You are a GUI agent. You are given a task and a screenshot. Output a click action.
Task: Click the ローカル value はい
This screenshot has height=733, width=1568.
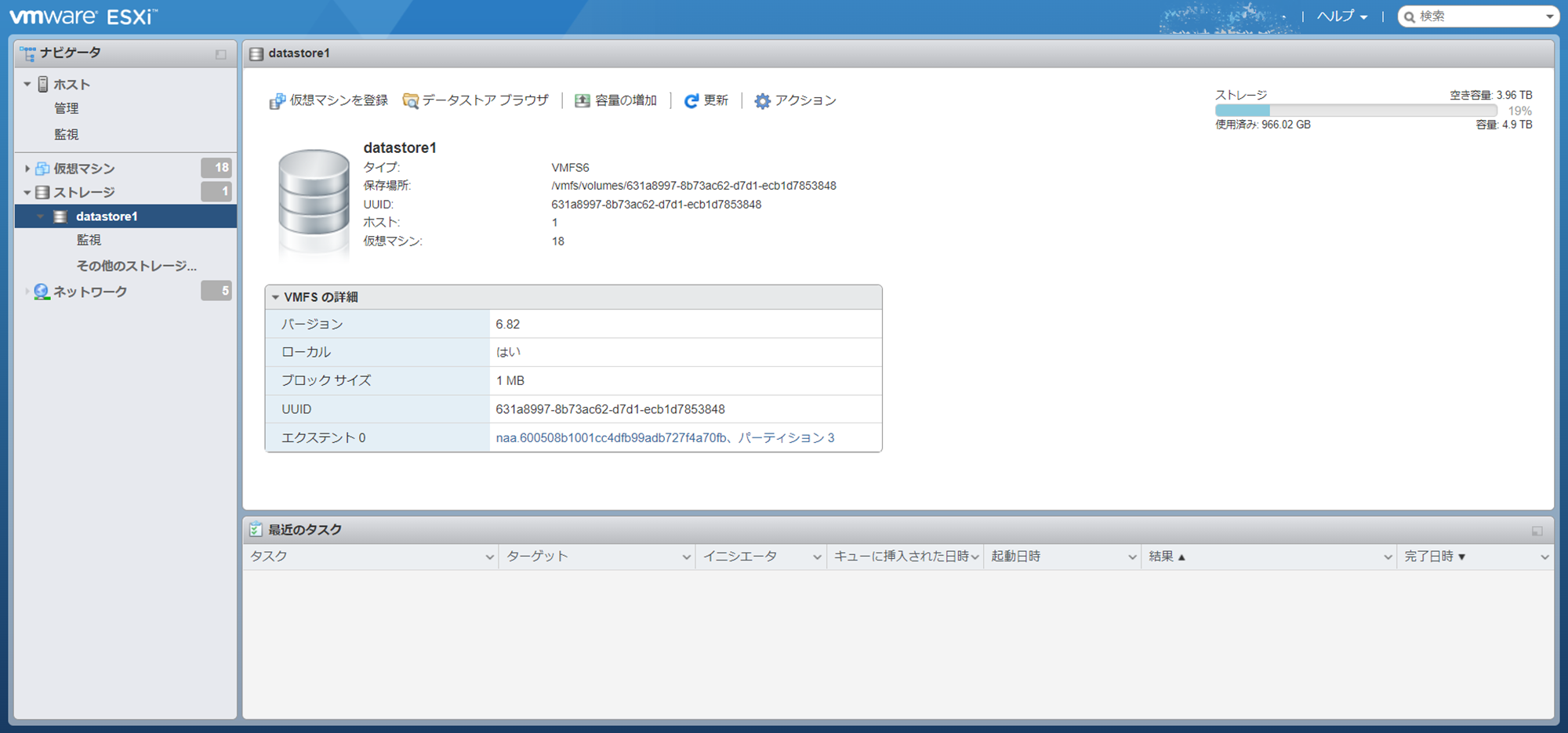508,352
